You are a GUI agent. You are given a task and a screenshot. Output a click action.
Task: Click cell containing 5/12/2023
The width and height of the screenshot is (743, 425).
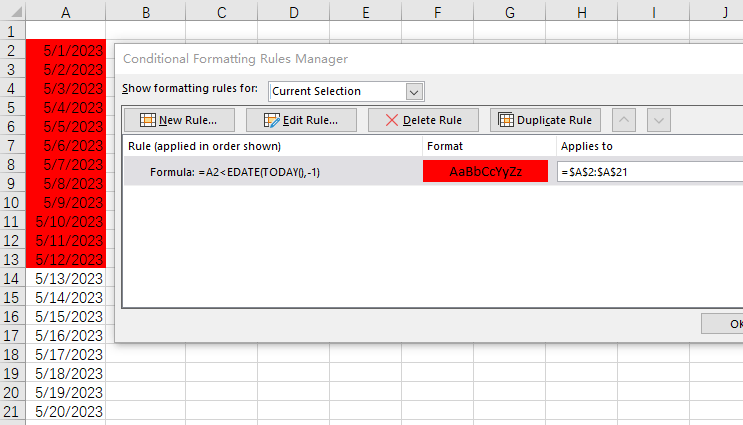[x=66, y=259]
